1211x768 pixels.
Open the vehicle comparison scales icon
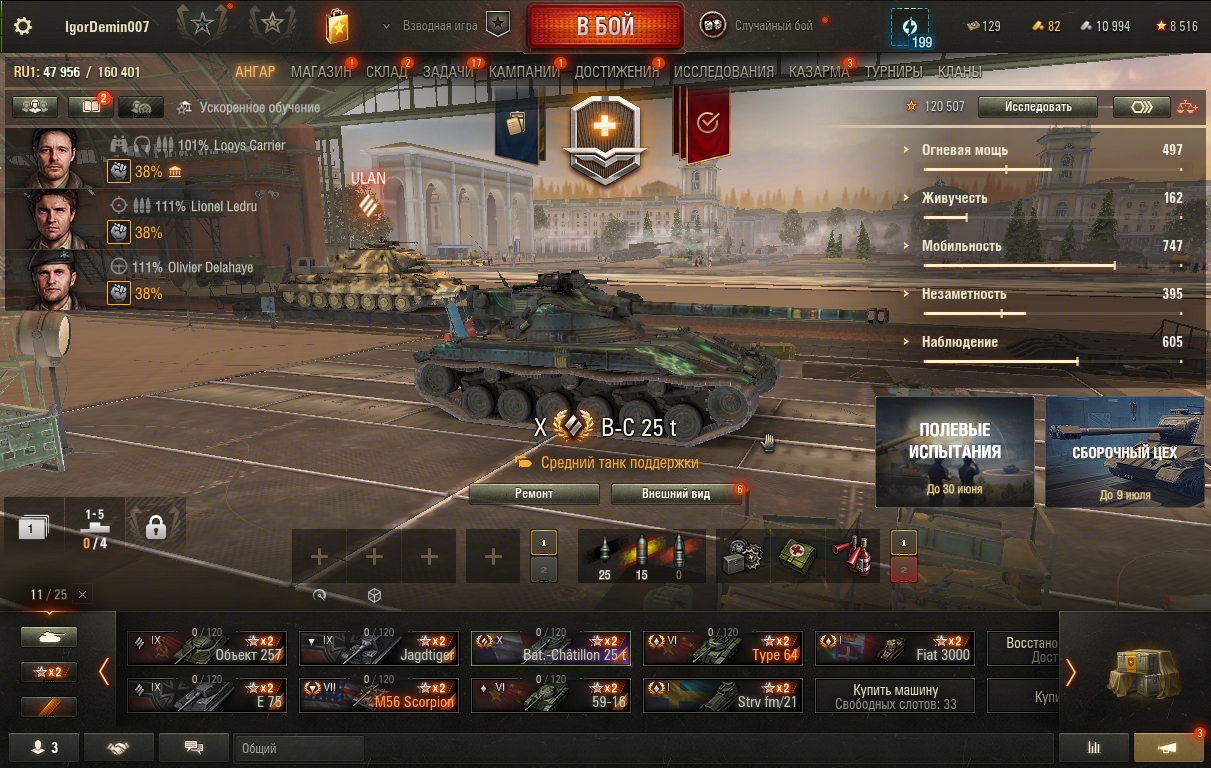pos(1187,106)
